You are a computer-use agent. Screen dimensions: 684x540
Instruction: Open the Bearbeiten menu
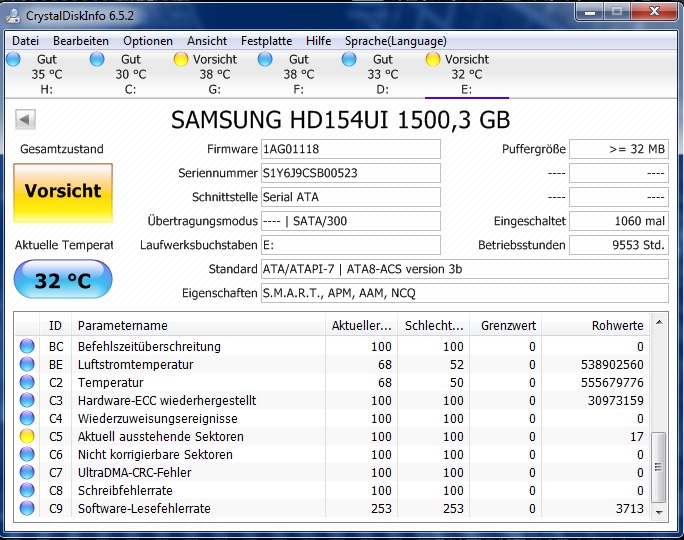click(81, 41)
